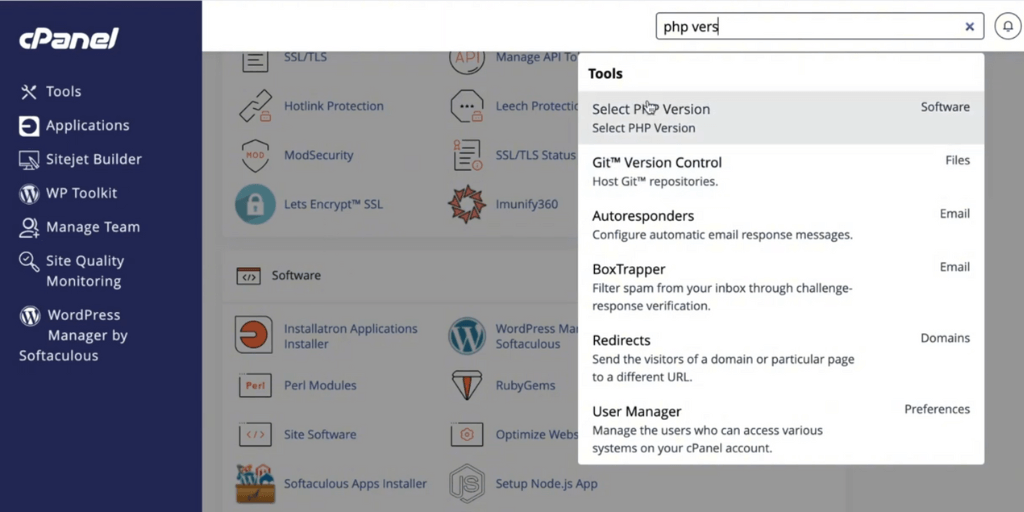Image resolution: width=1024 pixels, height=512 pixels.
Task: Select the Redirects search result
Action: (x=781, y=358)
